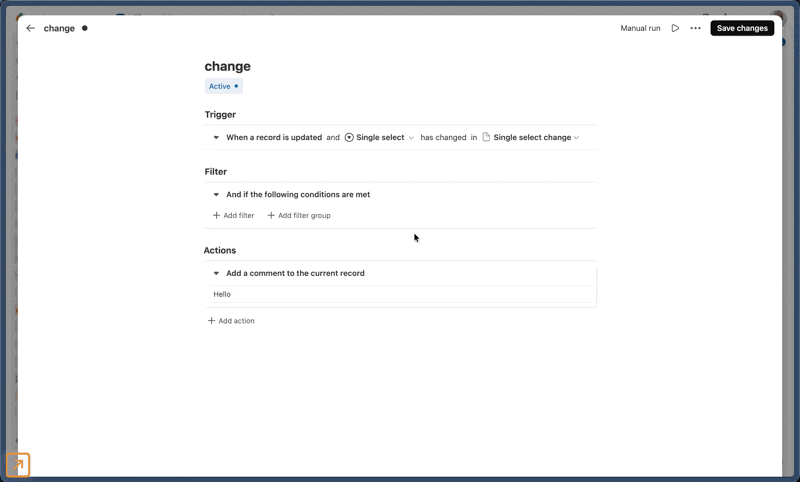800x482 pixels.
Task: Click the plus icon beside Add filter
Action: (217, 215)
